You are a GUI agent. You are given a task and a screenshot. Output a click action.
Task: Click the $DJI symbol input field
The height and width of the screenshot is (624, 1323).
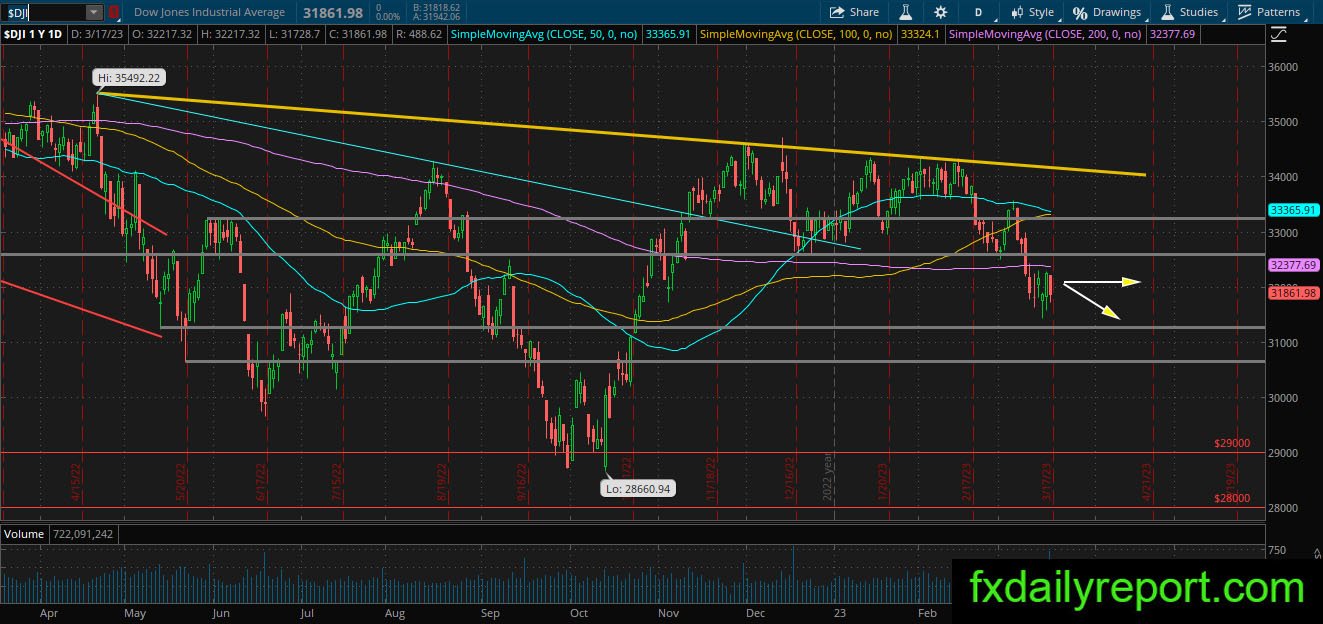click(43, 12)
